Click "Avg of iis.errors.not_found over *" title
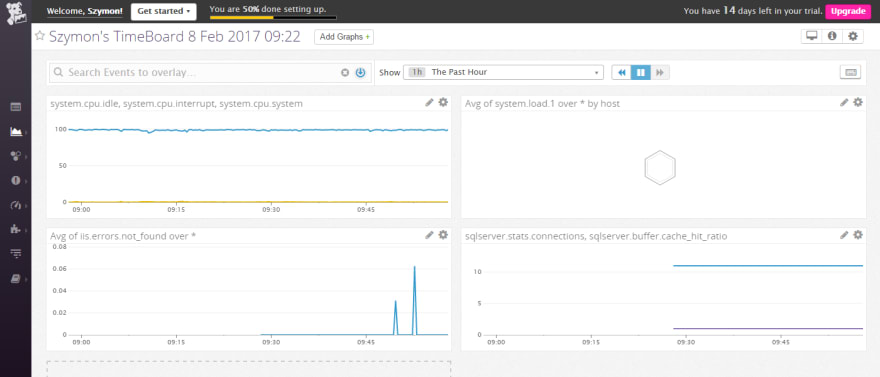Viewport: 880px width, 377px height. pos(123,236)
